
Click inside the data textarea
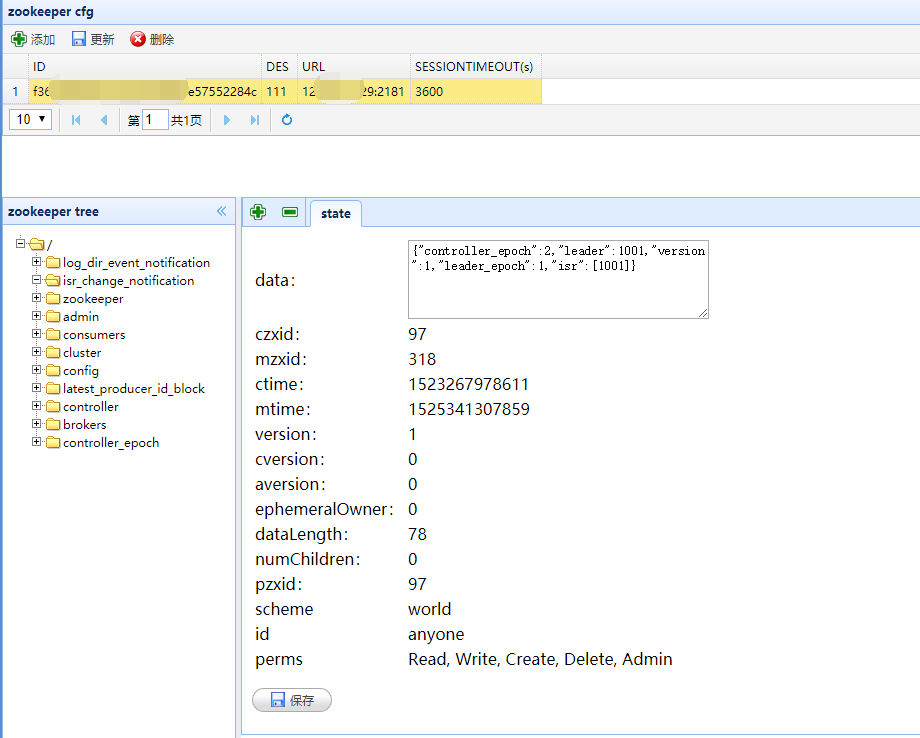point(558,279)
